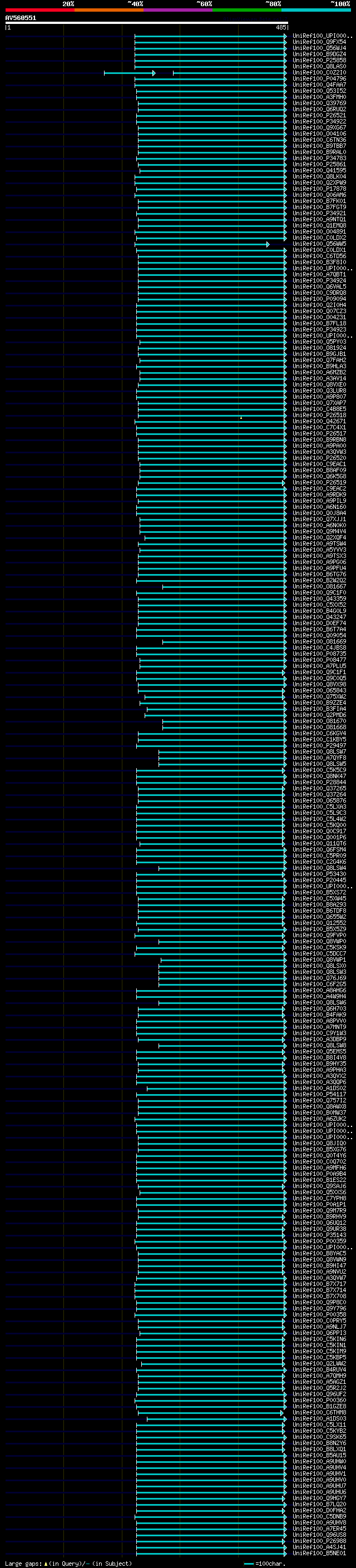Viewport: 356px width, 1568px height.
Task: Select UniRef100_P34783 label
Action: tap(319, 159)
